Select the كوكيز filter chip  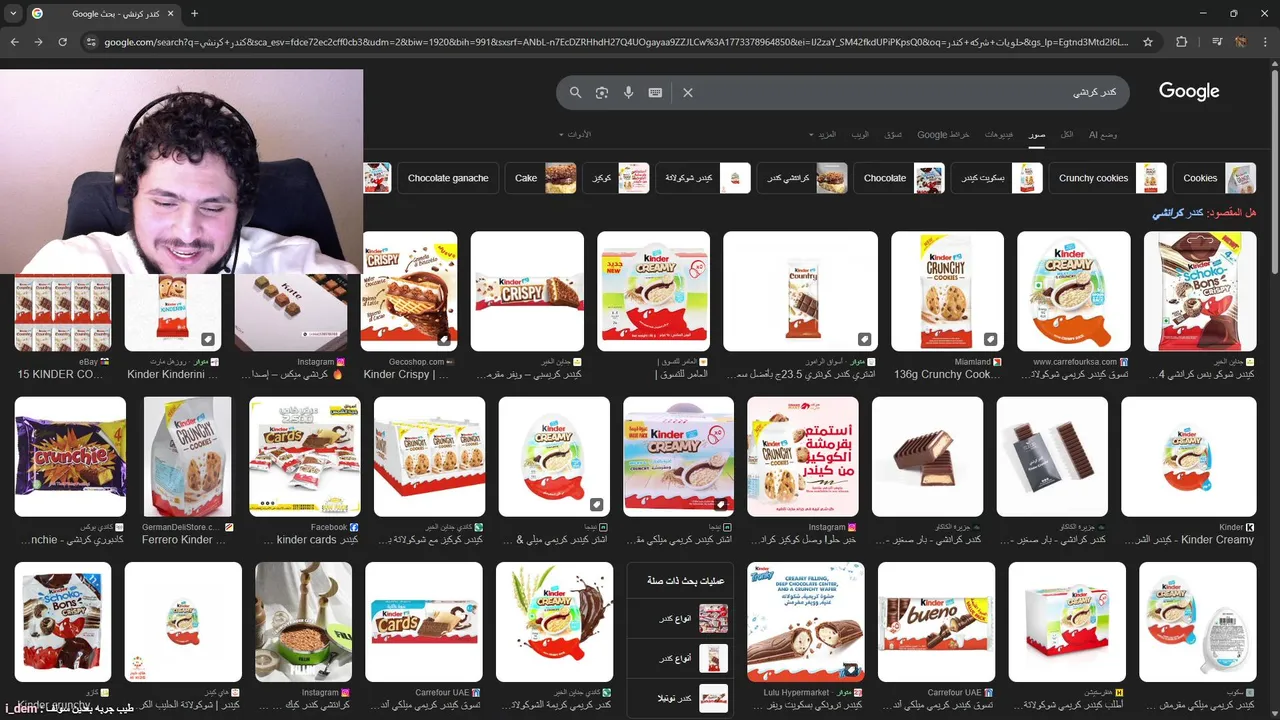coord(616,178)
